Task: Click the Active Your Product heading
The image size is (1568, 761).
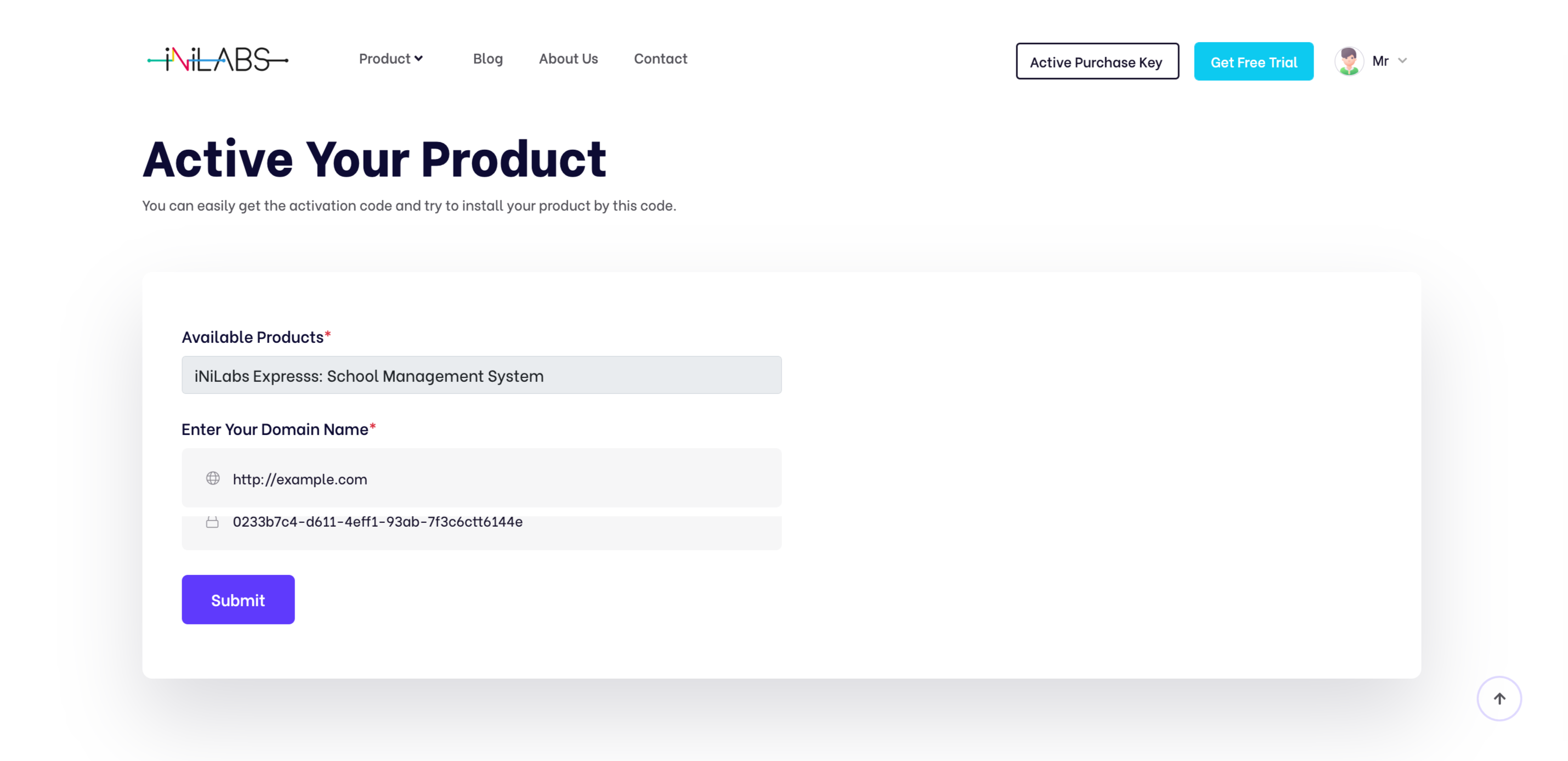Action: tap(375, 159)
